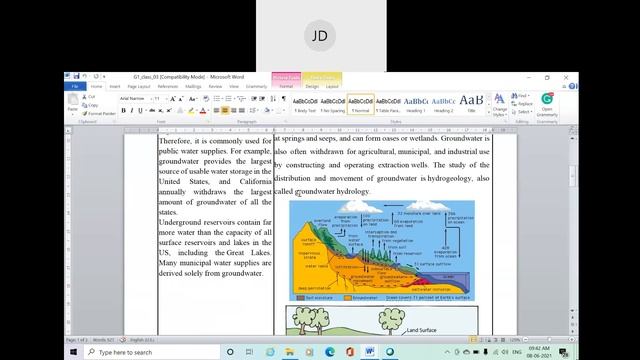640x360 pixels.
Task: Switch to the Mailings tab
Action: 193,87
